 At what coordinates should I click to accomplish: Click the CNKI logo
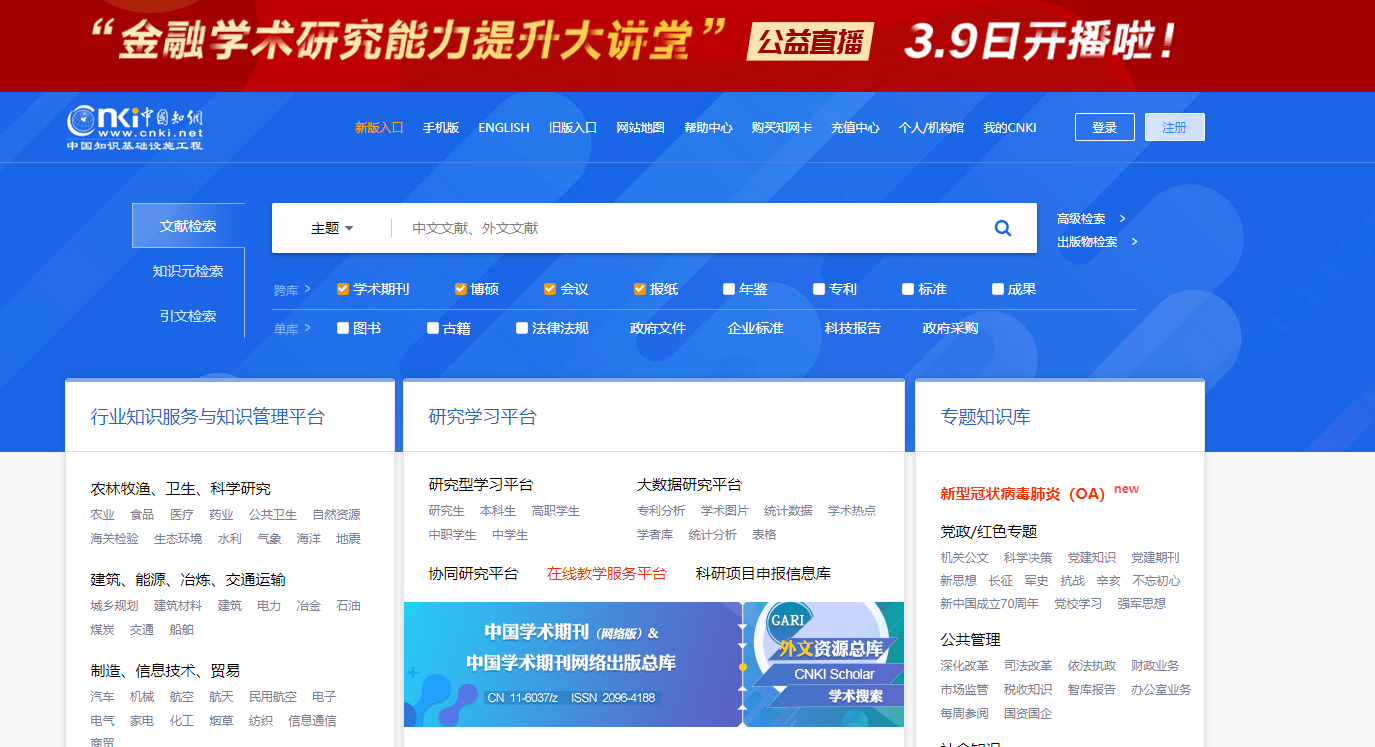pos(135,127)
